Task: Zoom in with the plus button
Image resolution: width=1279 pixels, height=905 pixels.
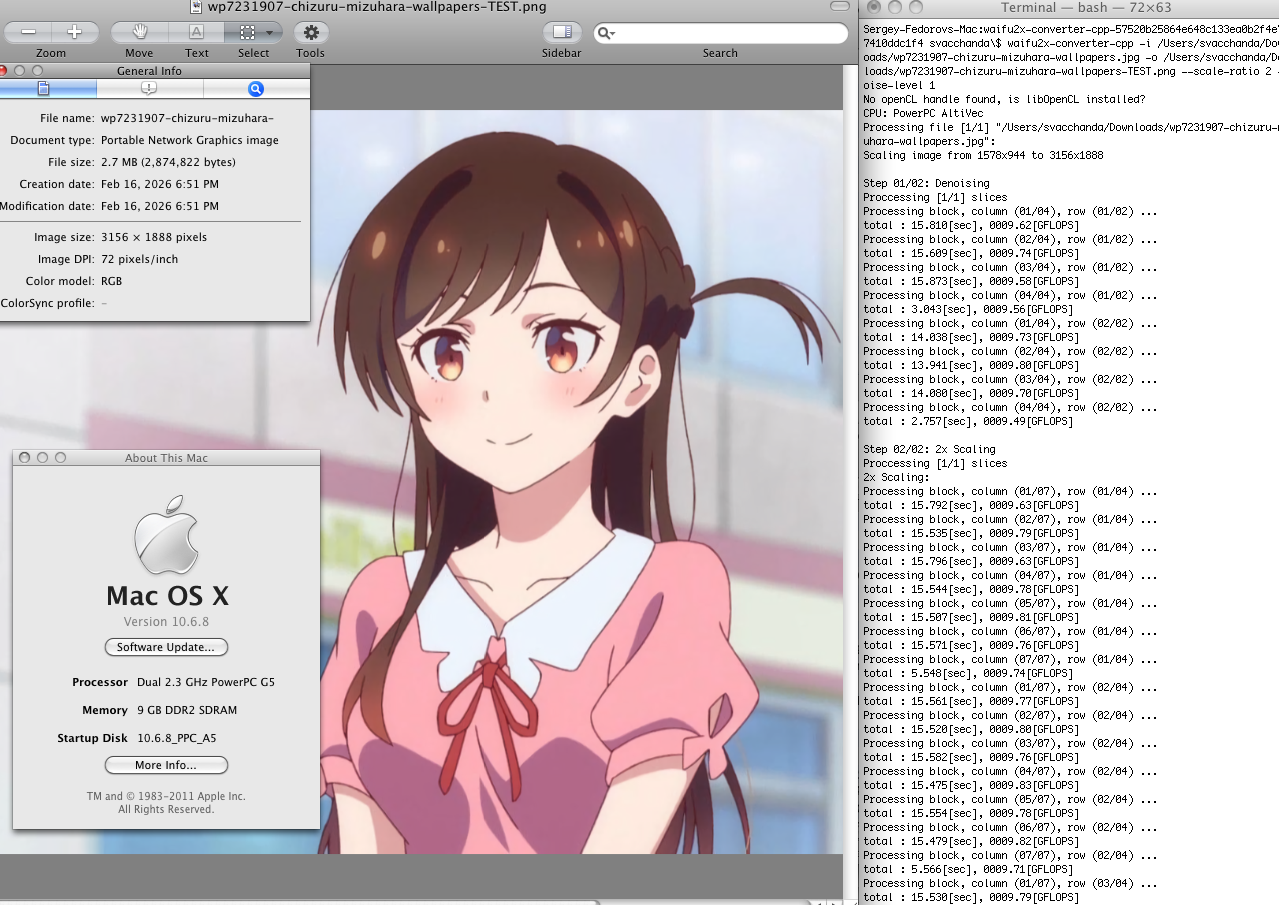Action: click(x=75, y=32)
